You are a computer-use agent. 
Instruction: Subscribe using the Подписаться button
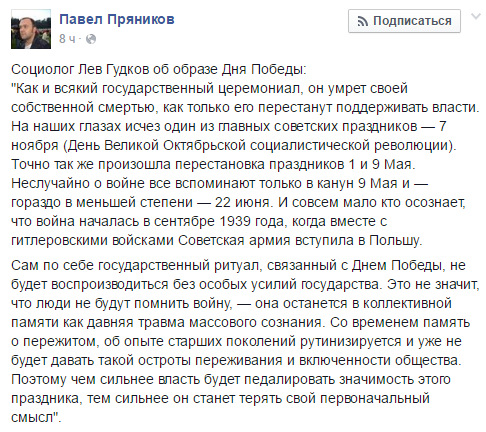click(x=404, y=21)
